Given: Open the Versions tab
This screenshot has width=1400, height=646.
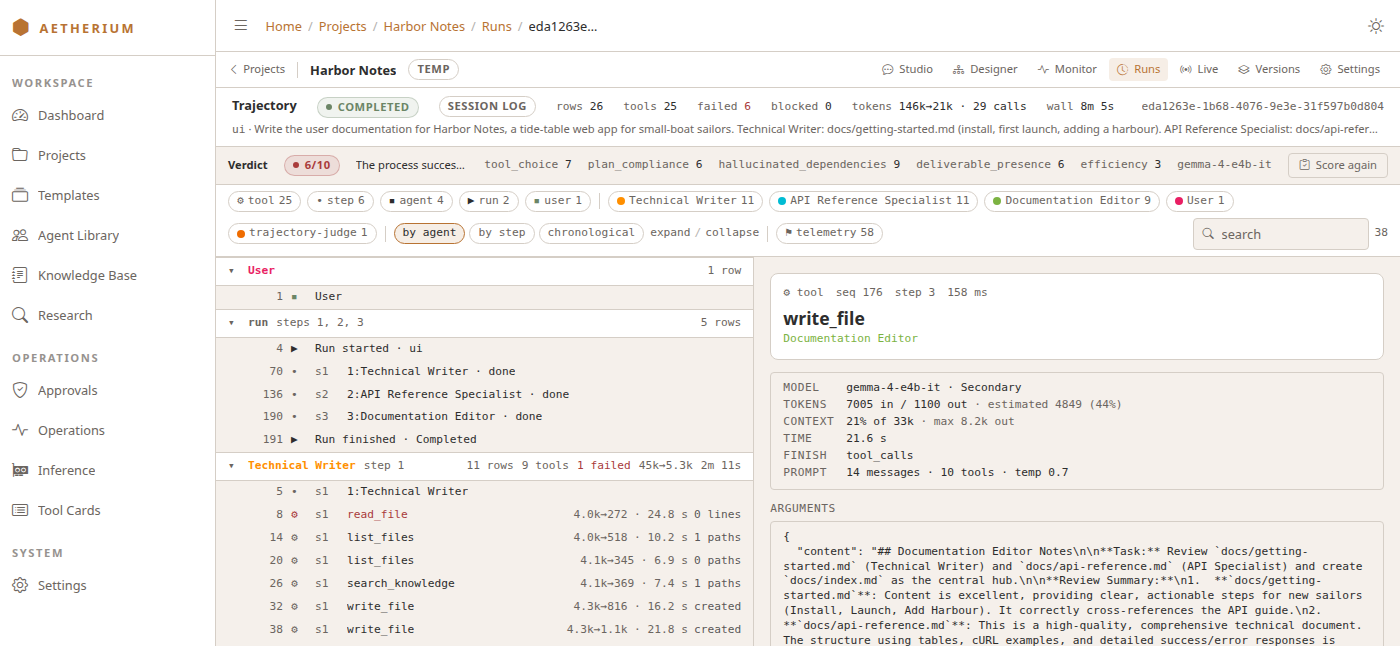Looking at the screenshot, I should click(x=1269, y=70).
